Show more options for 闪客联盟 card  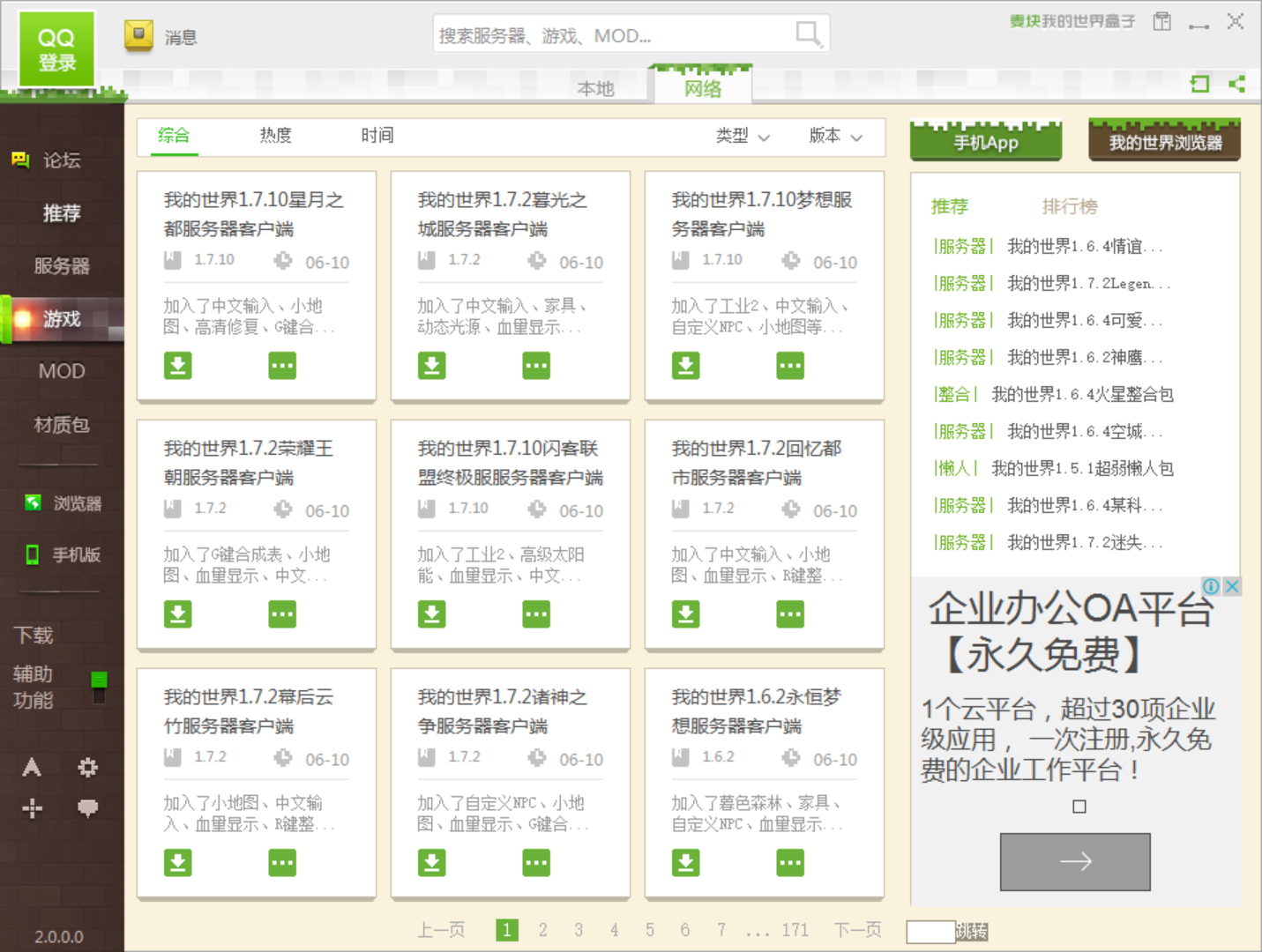536,614
